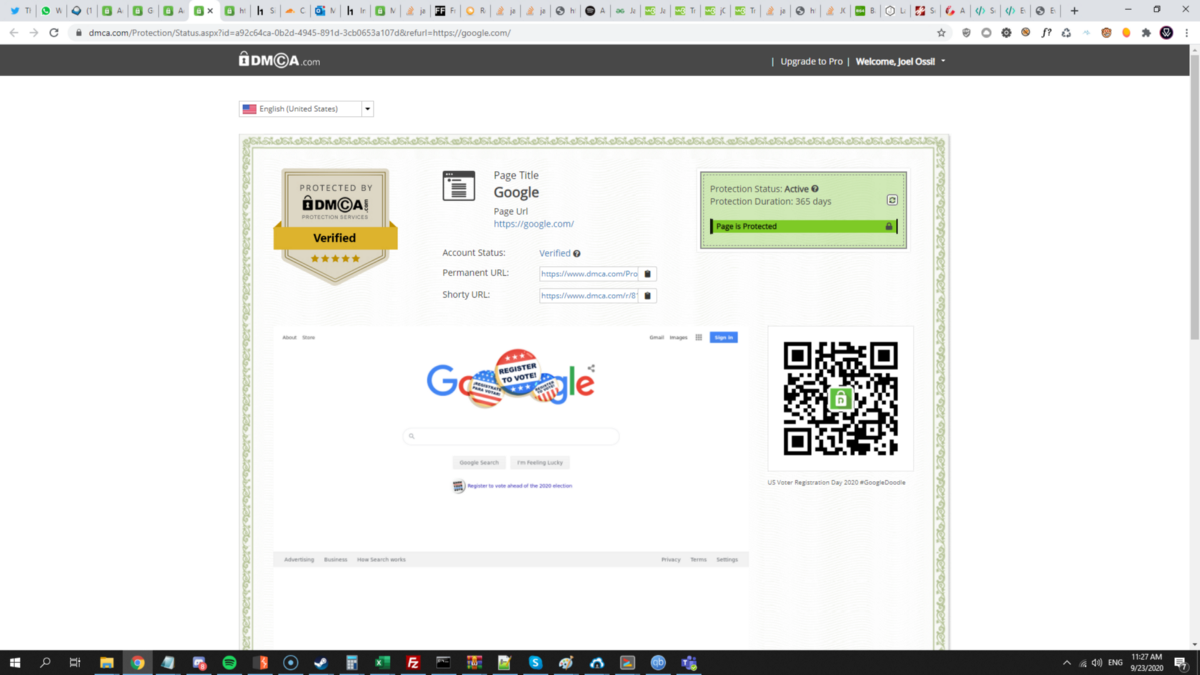This screenshot has height=675, width=1200.
Task: Go back with browser back arrow
Action: tap(14, 33)
